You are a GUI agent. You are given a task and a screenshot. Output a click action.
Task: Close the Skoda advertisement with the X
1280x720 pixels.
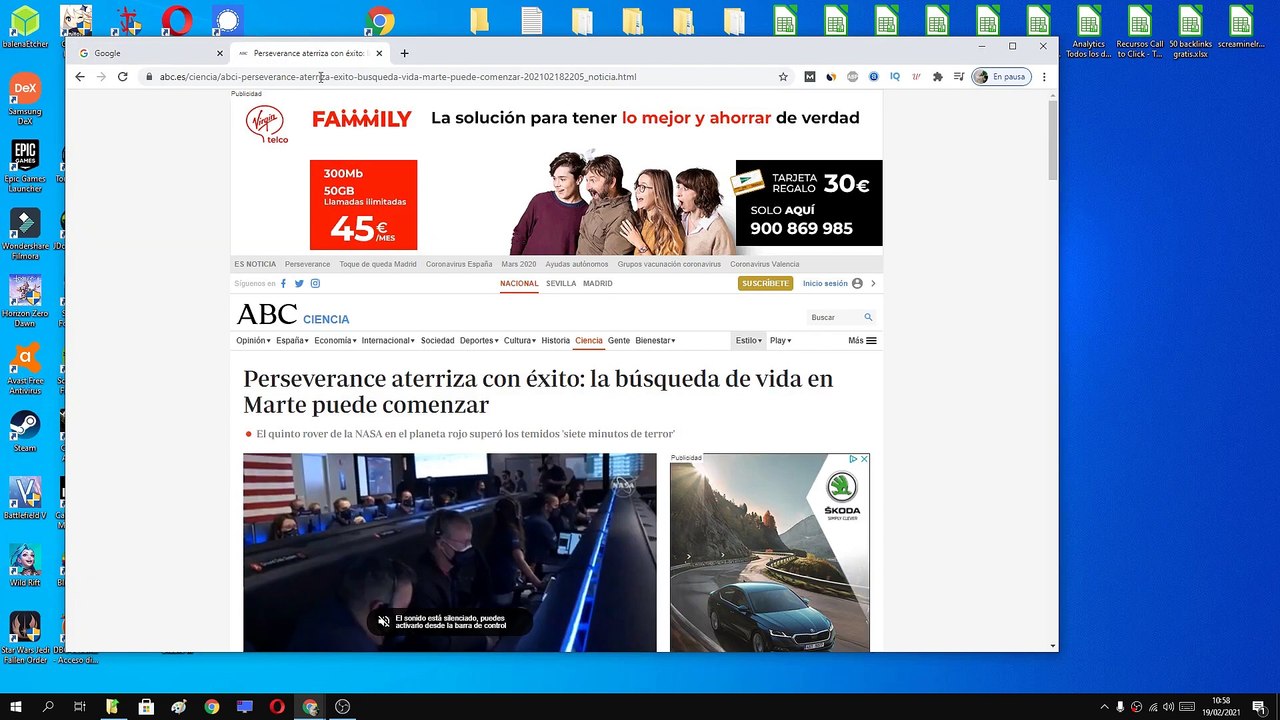pyautogui.click(x=864, y=459)
